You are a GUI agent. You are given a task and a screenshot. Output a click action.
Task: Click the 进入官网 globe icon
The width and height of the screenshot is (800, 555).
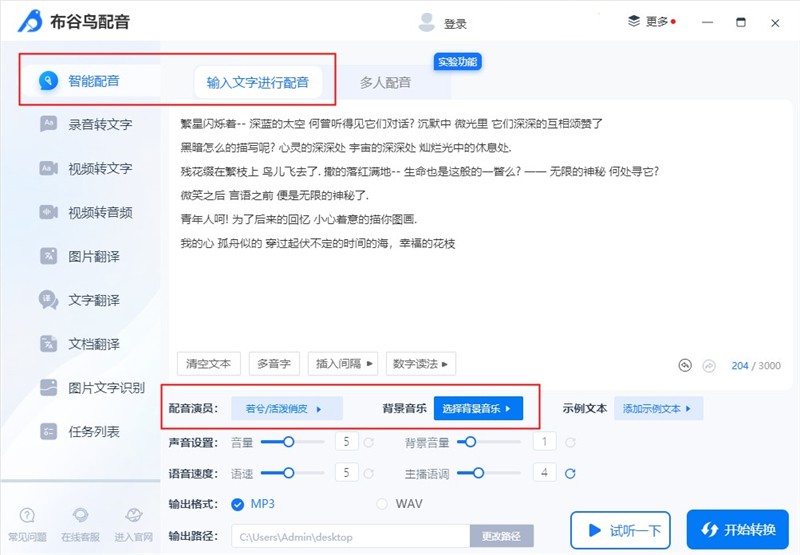(x=134, y=515)
